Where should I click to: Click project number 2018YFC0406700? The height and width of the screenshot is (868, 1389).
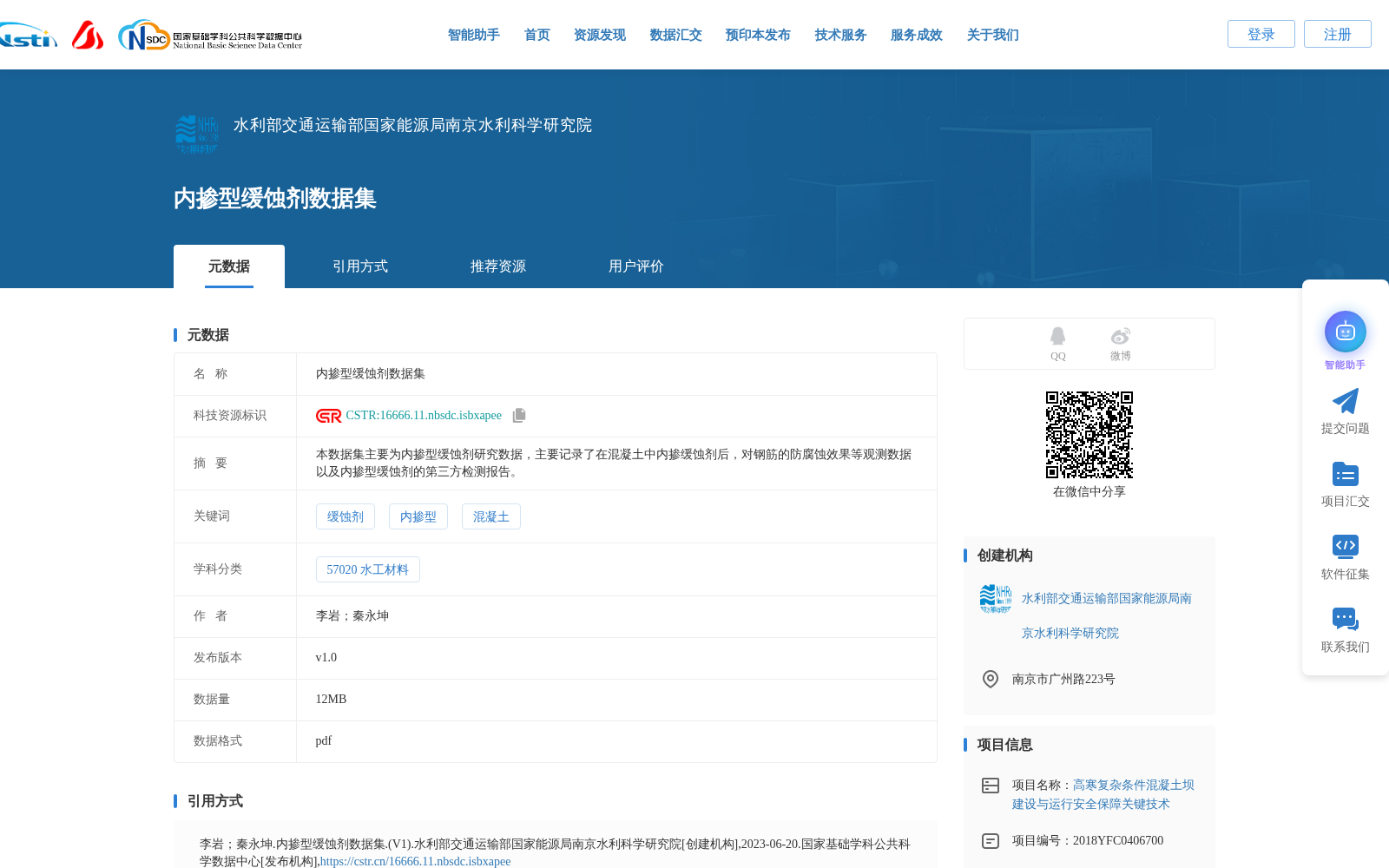click(x=1118, y=841)
